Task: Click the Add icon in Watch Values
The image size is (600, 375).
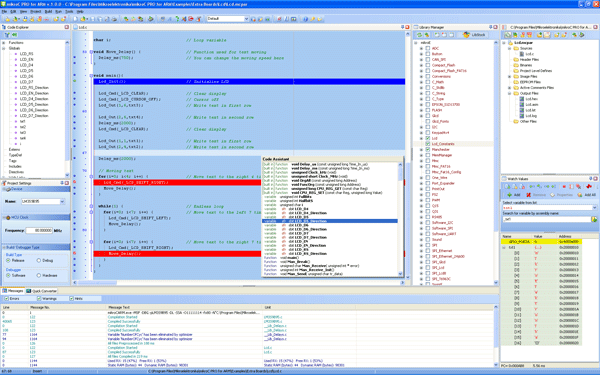Action: click(513, 195)
